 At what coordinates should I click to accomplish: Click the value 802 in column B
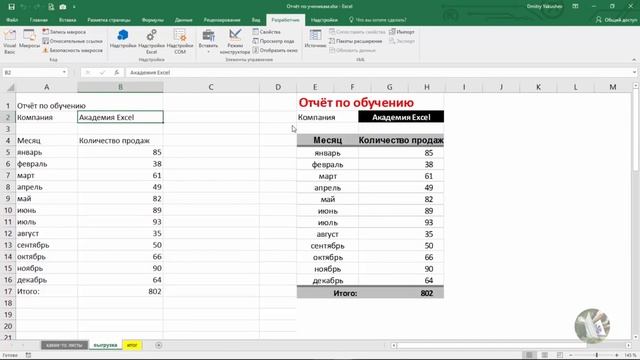pos(120,291)
